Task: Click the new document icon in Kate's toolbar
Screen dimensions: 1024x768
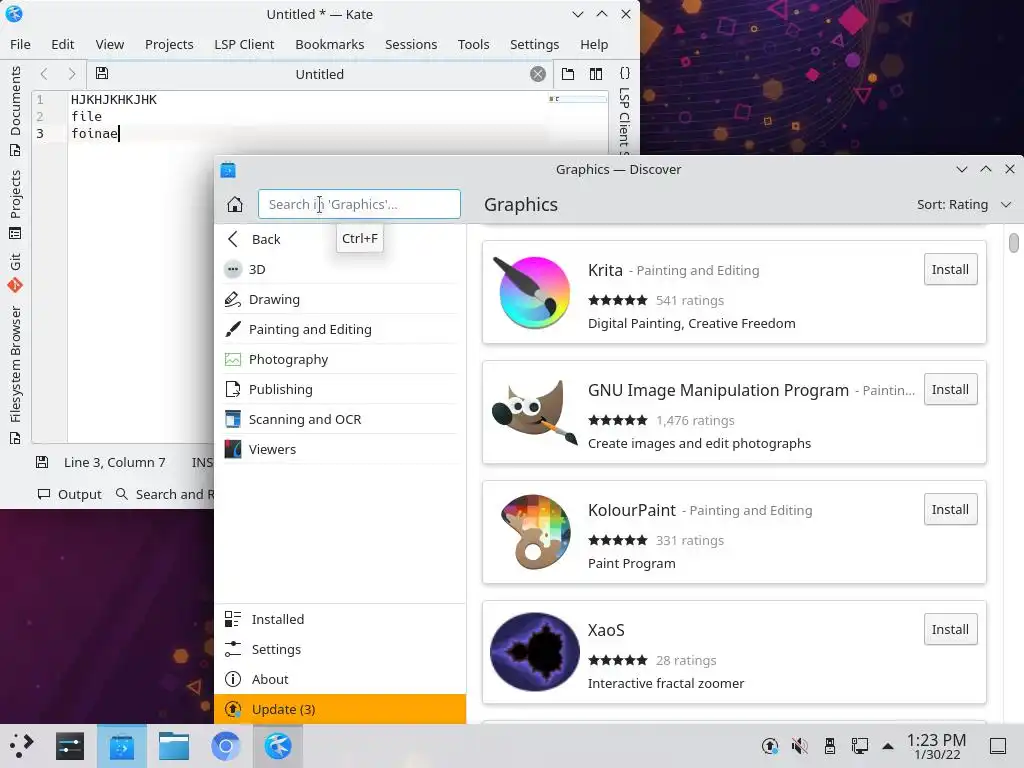Action: point(568,74)
